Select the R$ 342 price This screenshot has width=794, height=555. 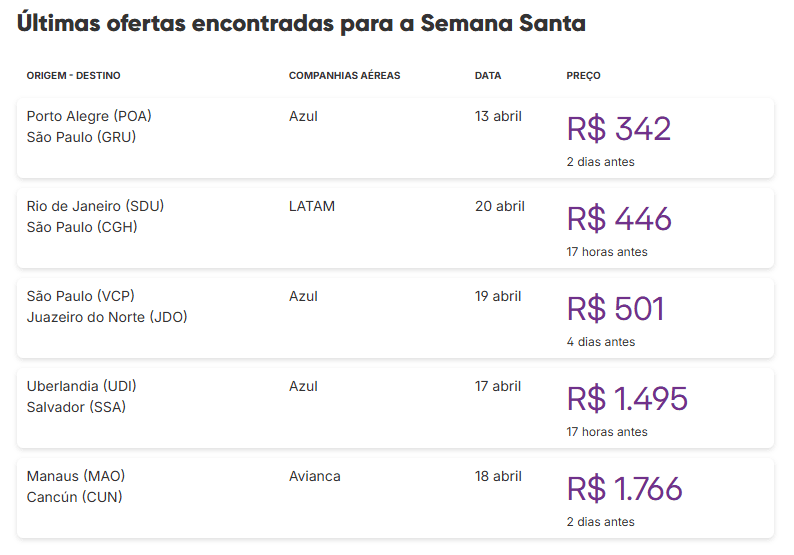[618, 129]
